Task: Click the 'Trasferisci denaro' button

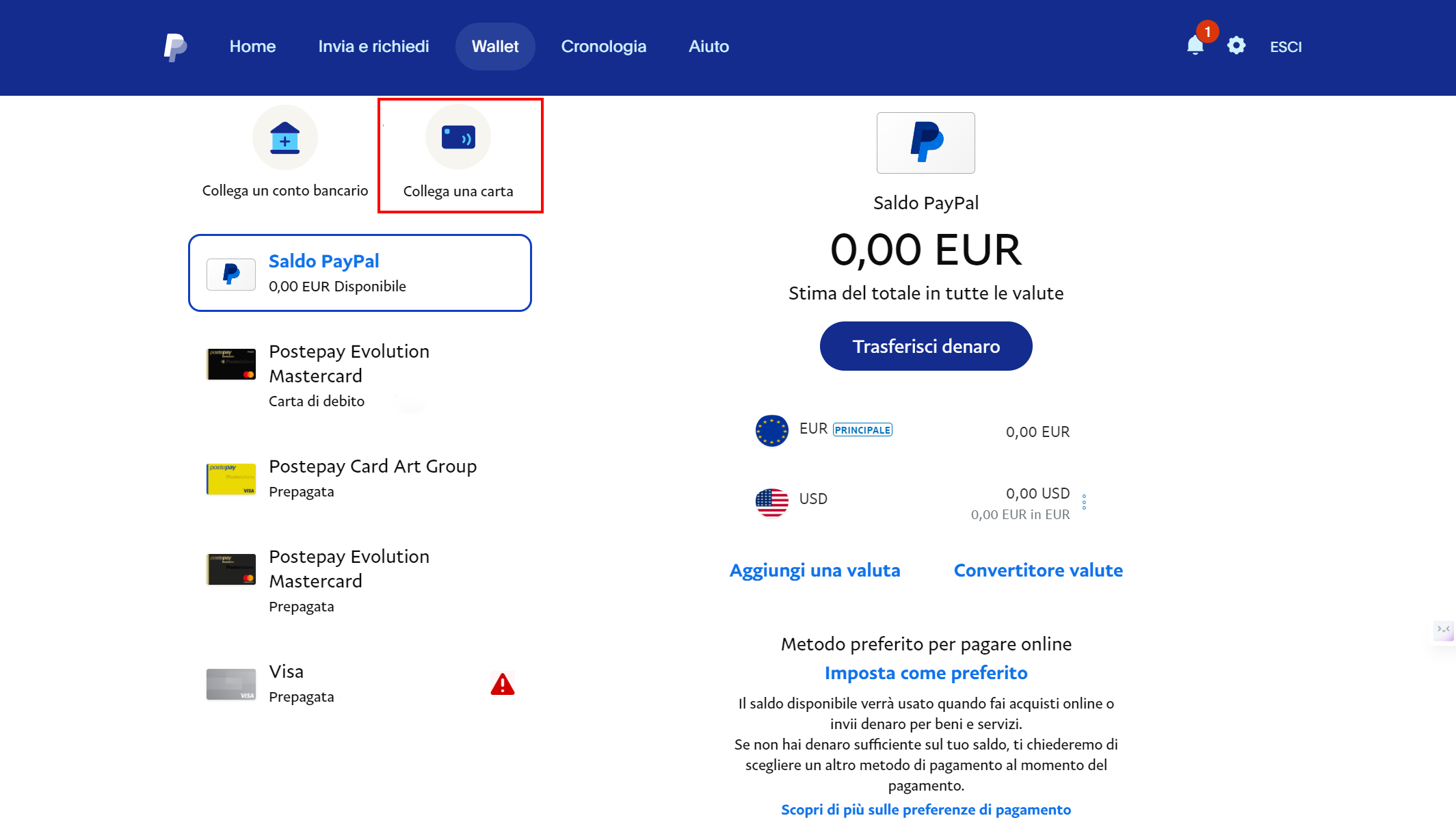Action: [925, 346]
